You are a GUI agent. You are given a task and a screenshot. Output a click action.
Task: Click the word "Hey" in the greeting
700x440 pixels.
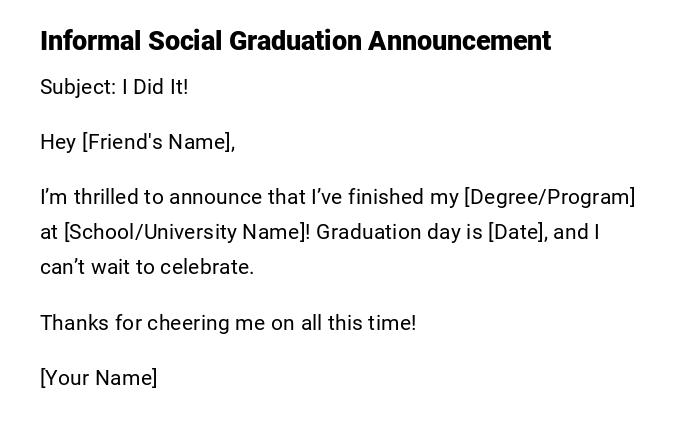pos(58,142)
